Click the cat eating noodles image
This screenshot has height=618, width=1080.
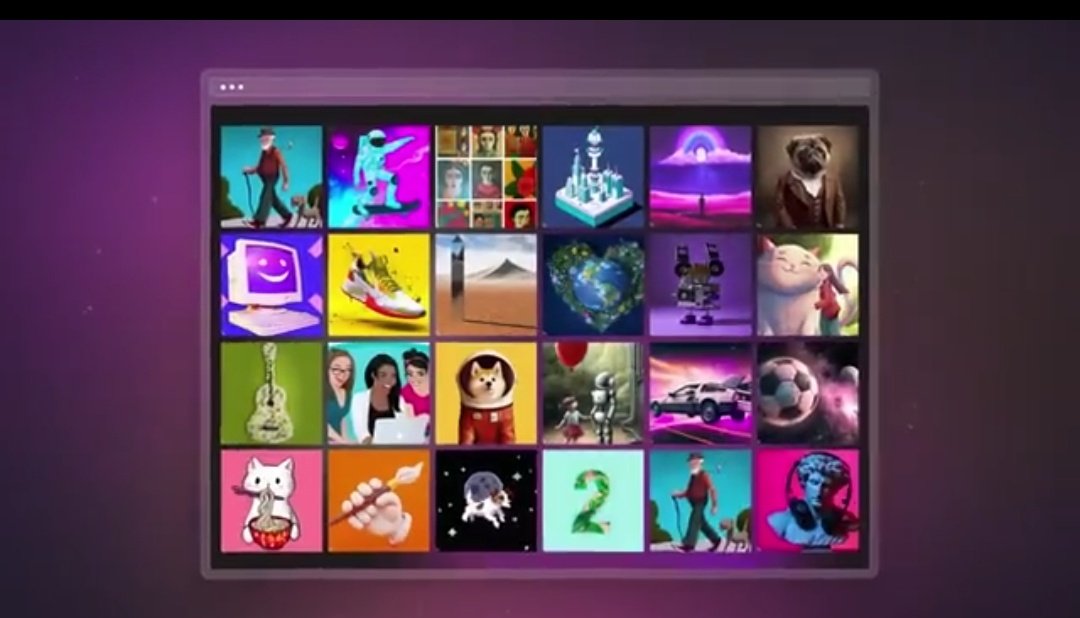point(272,500)
